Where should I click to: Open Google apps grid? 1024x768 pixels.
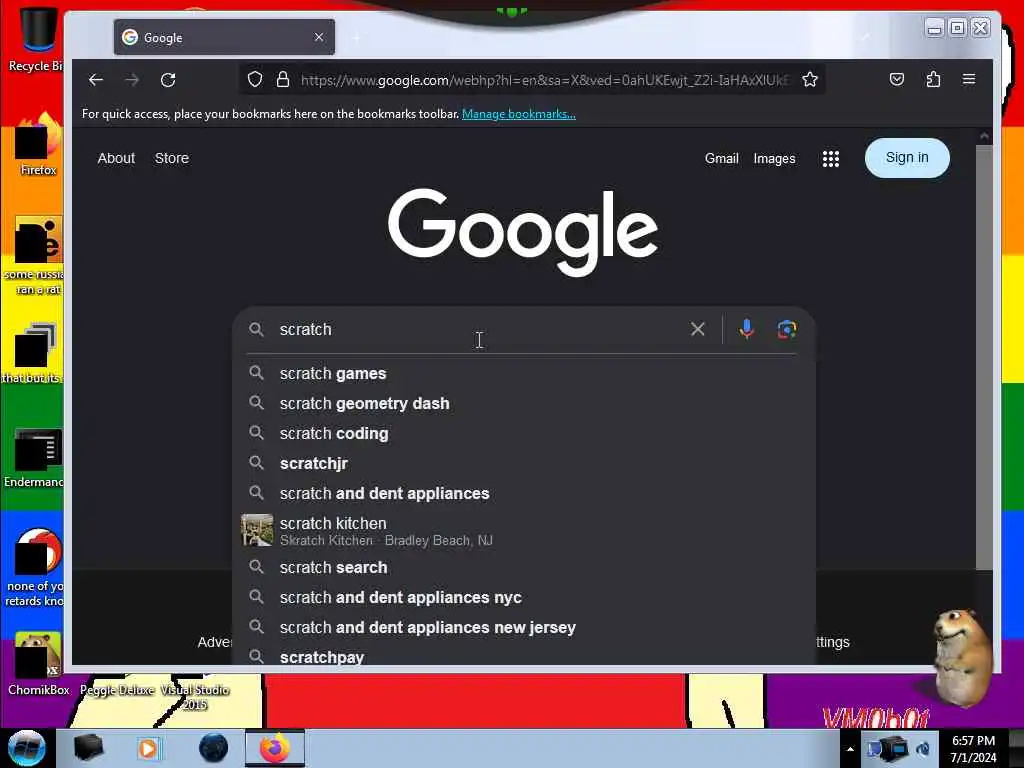coord(831,159)
